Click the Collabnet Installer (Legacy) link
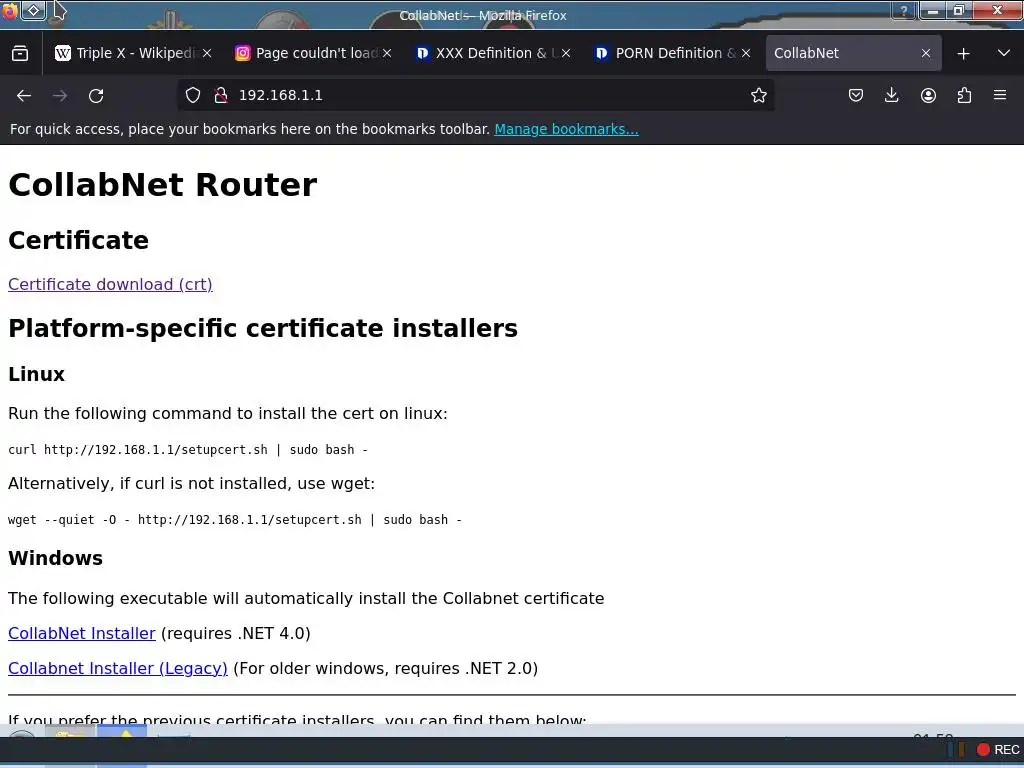This screenshot has width=1024, height=768. coord(118,669)
